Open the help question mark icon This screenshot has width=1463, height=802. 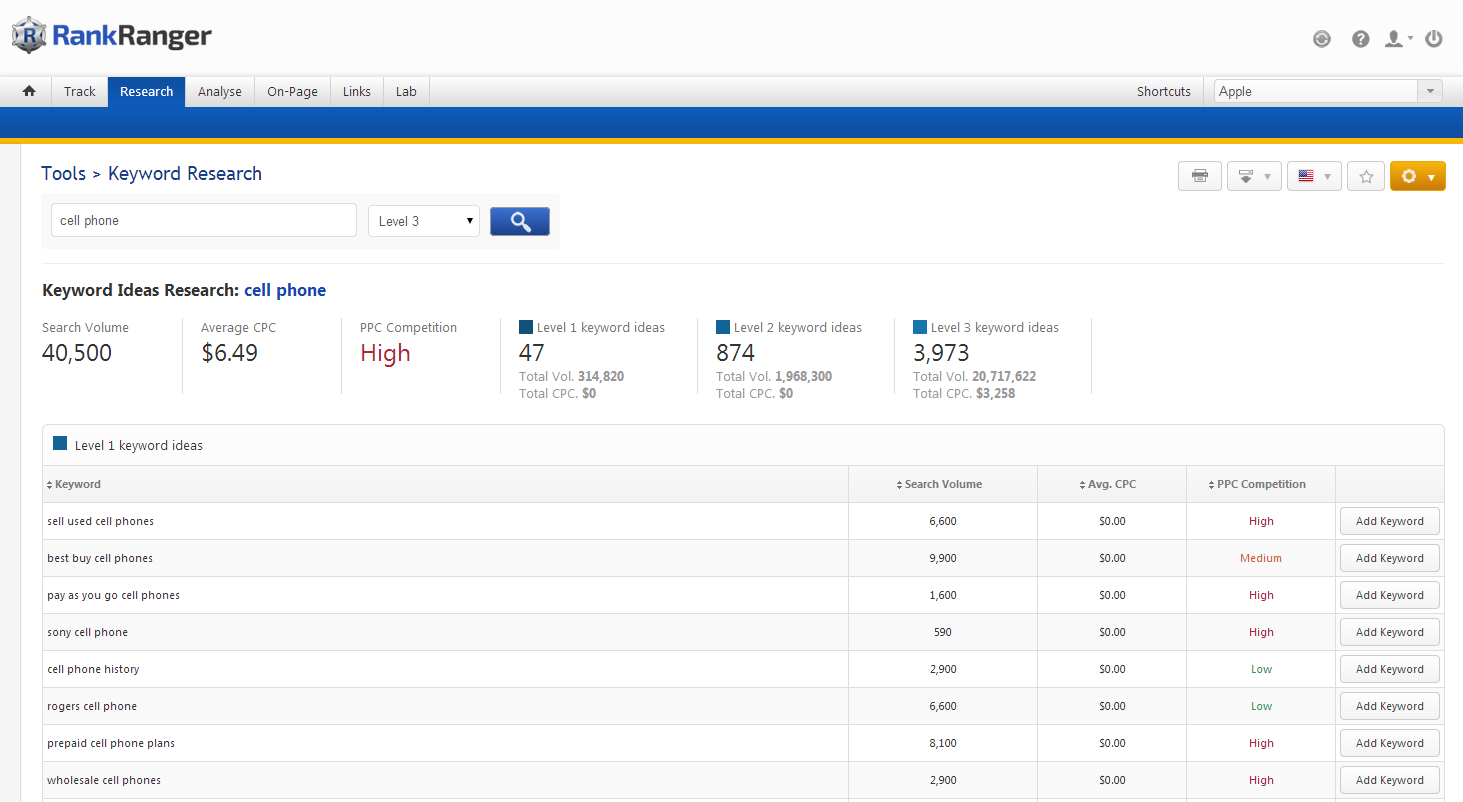click(x=1360, y=39)
